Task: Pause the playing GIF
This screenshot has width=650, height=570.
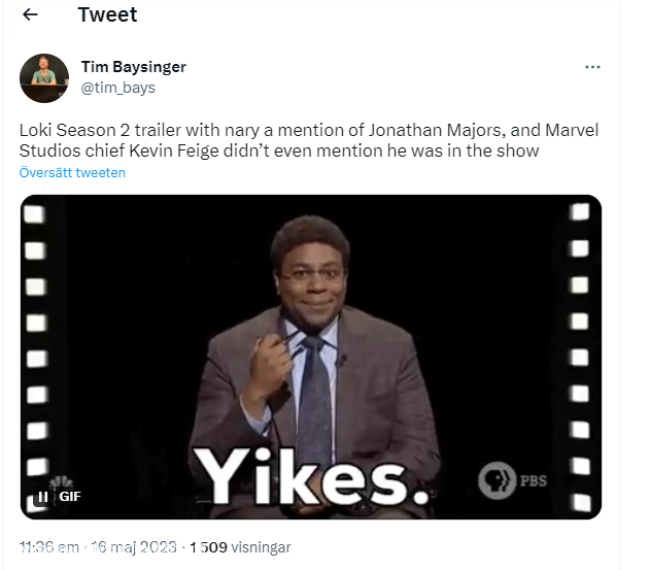Action: (x=43, y=496)
